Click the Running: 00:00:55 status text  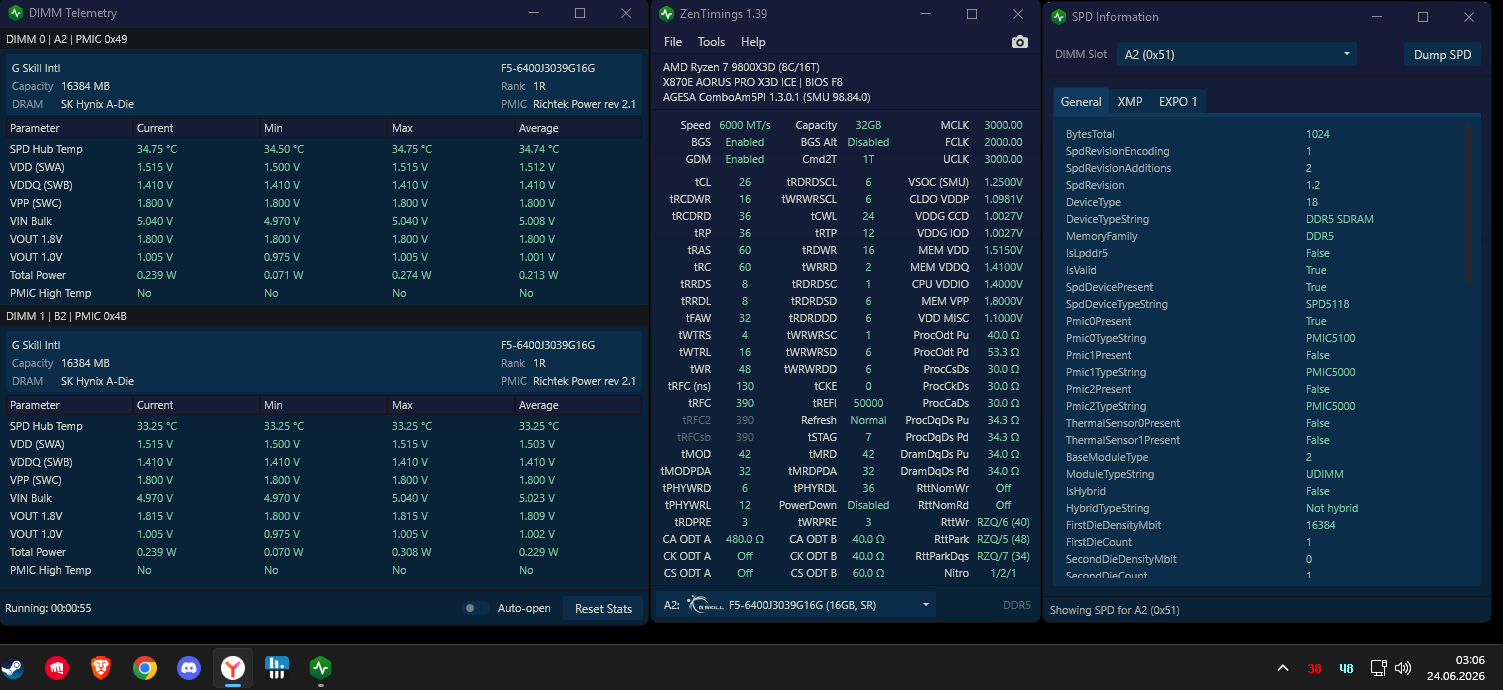point(48,608)
